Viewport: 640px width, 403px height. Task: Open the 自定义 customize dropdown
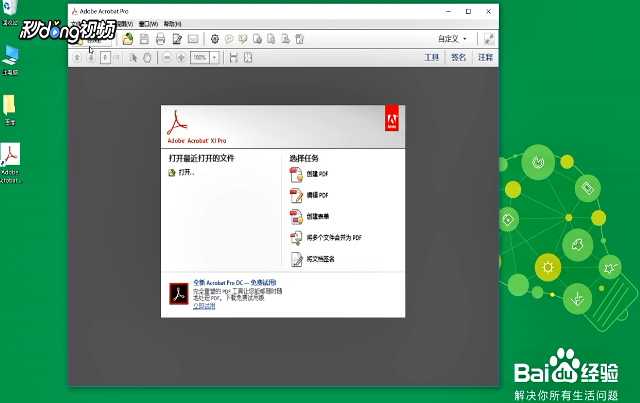click(x=452, y=39)
